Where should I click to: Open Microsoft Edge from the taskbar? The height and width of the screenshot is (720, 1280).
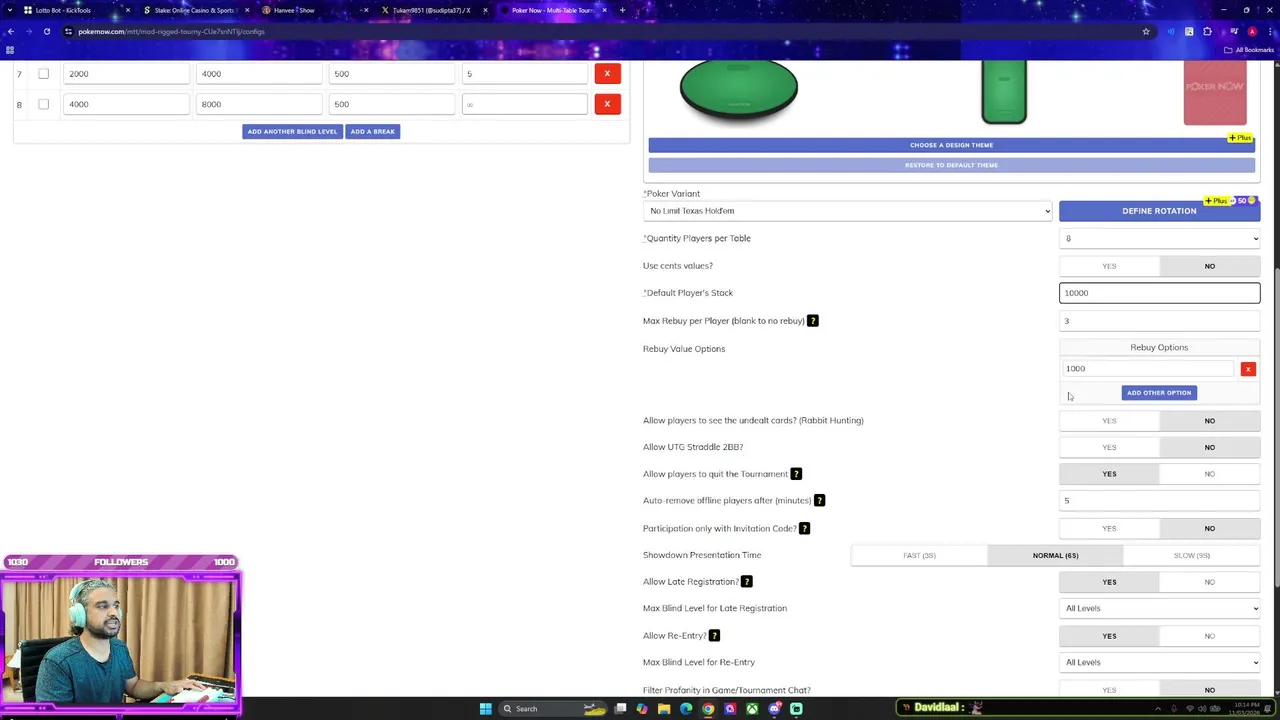pos(686,709)
